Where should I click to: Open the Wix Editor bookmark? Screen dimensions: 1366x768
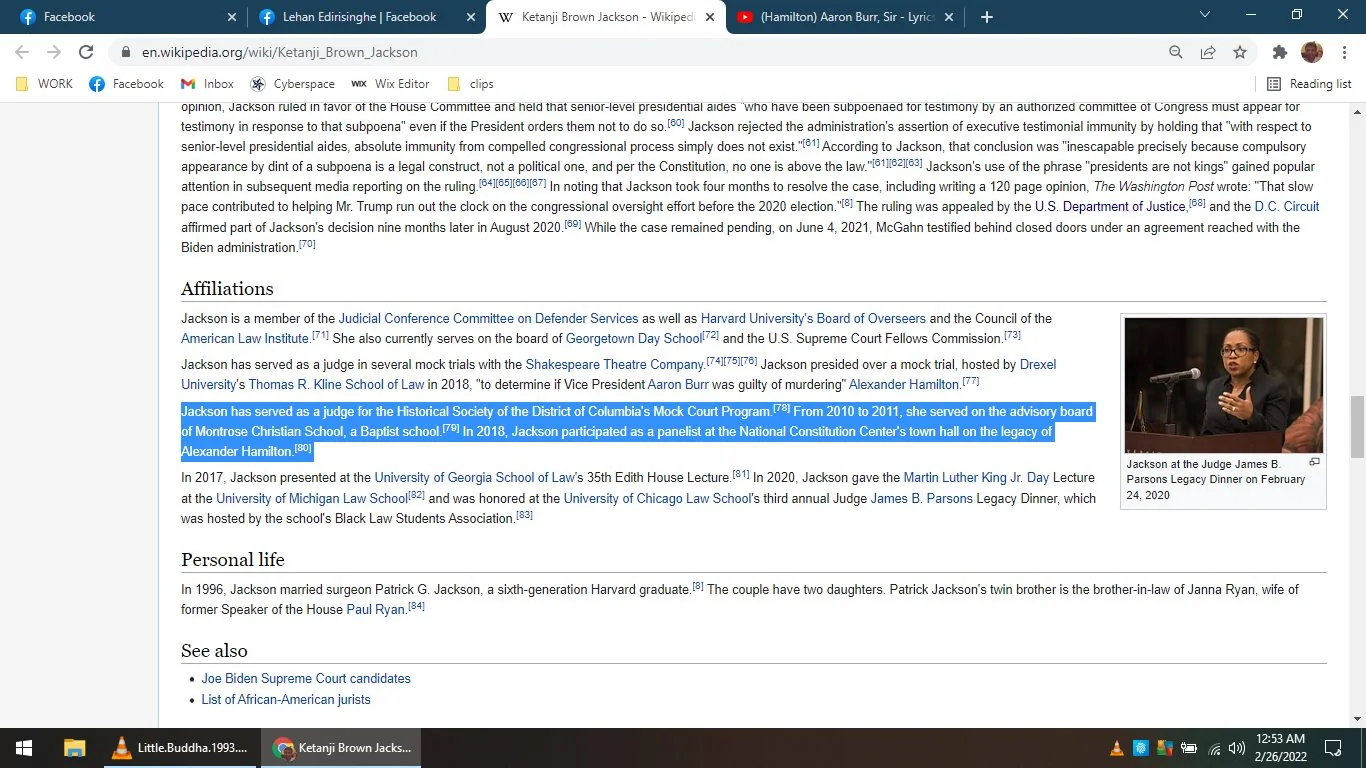click(x=390, y=84)
